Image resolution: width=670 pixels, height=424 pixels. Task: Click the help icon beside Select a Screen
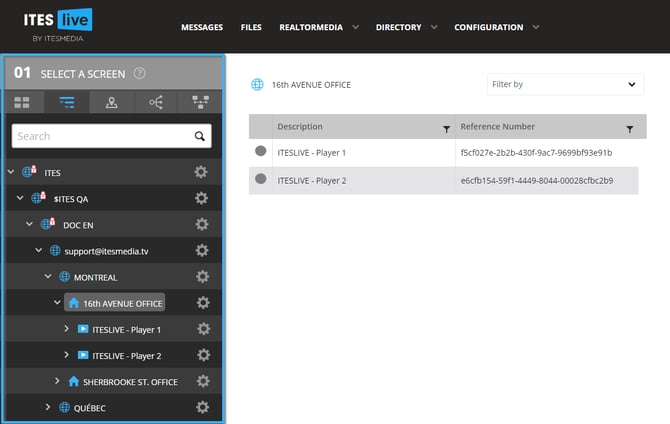[140, 73]
